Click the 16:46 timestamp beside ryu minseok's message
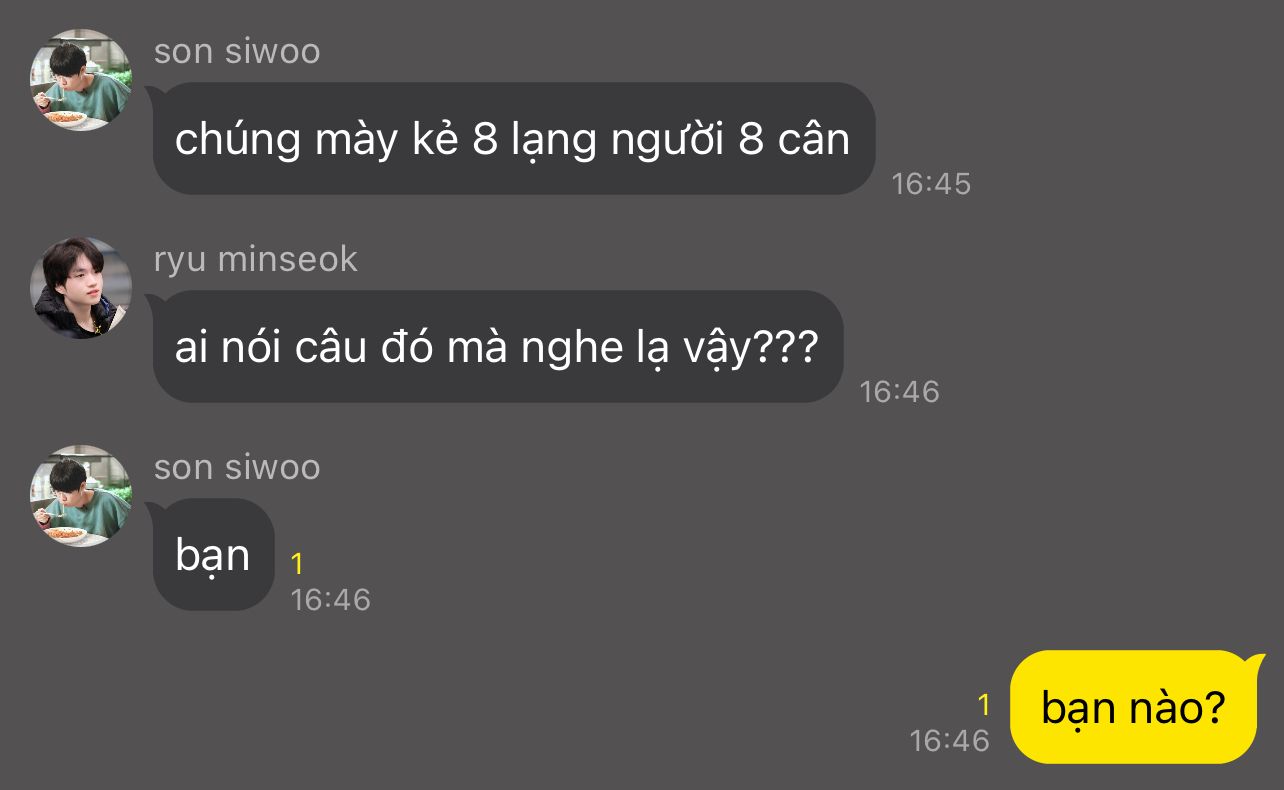 point(900,392)
